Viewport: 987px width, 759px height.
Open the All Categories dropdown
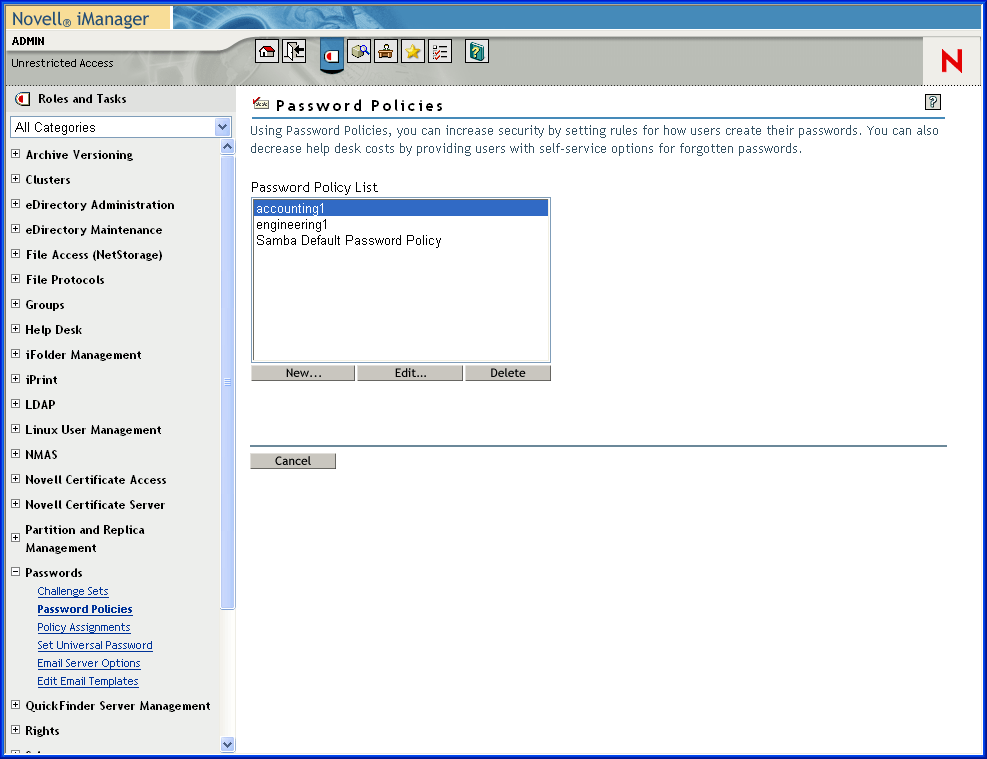pos(121,127)
